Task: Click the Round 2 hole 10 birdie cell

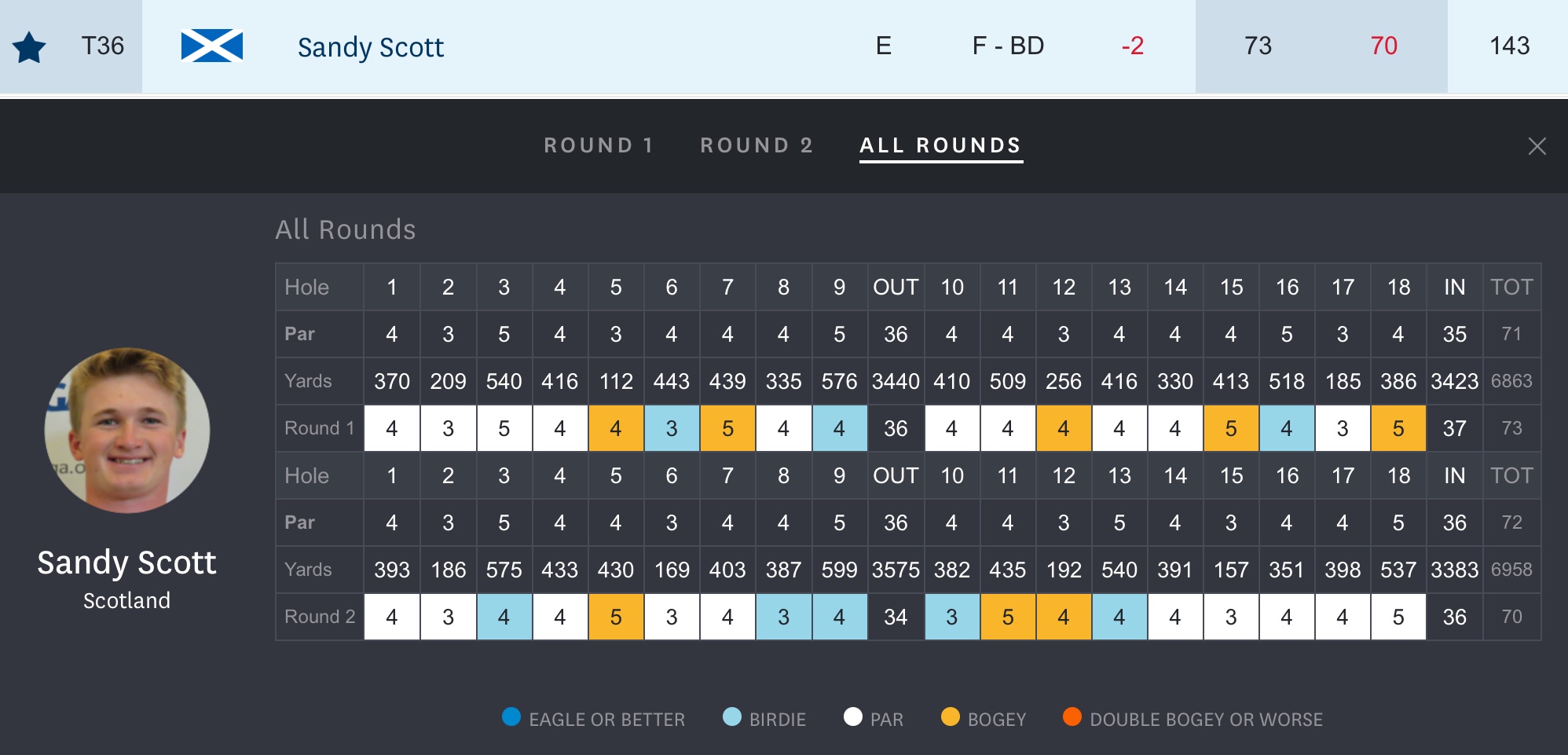Action: 951,617
